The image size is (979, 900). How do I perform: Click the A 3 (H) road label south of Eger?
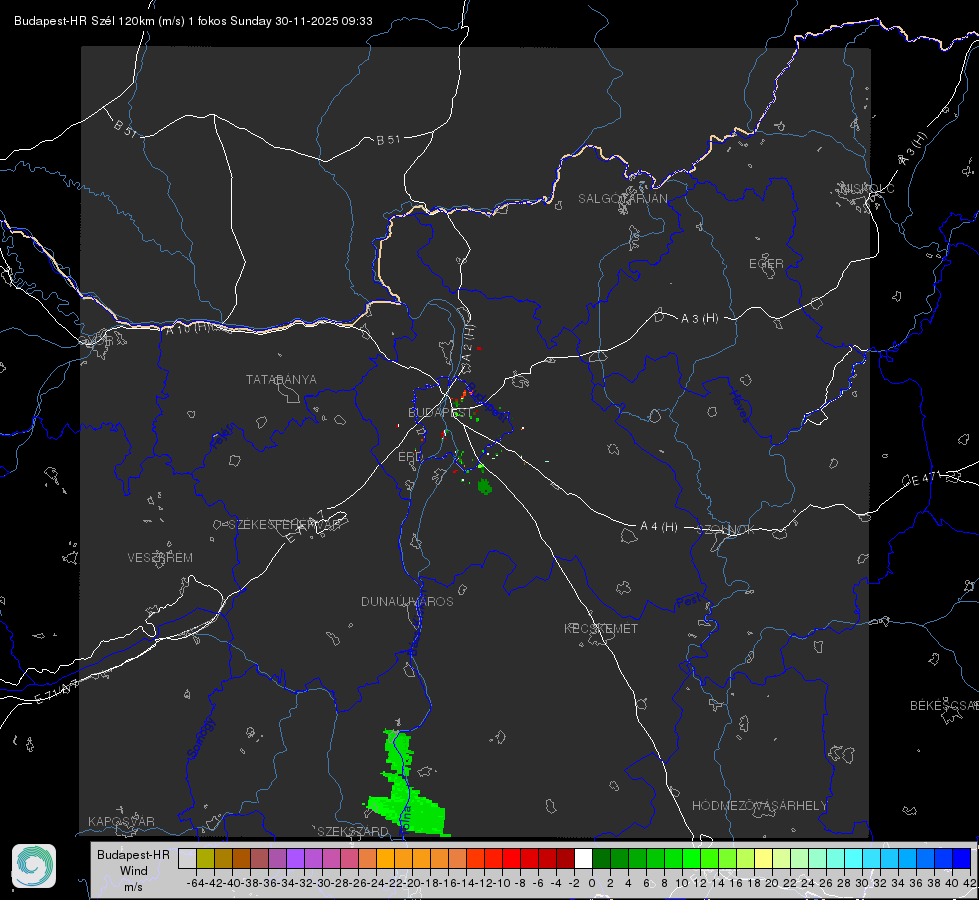pyautogui.click(x=699, y=319)
